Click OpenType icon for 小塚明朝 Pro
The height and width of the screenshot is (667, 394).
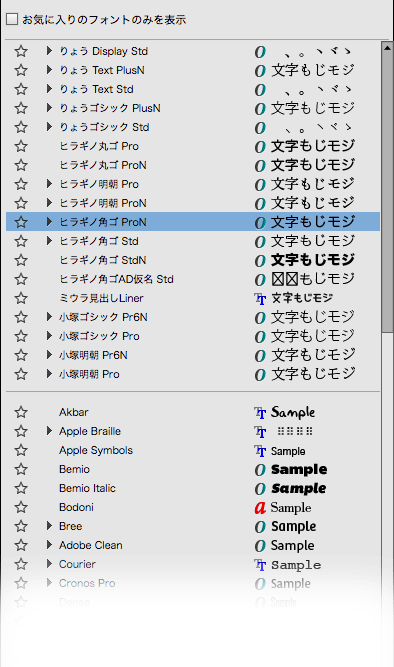(260, 375)
